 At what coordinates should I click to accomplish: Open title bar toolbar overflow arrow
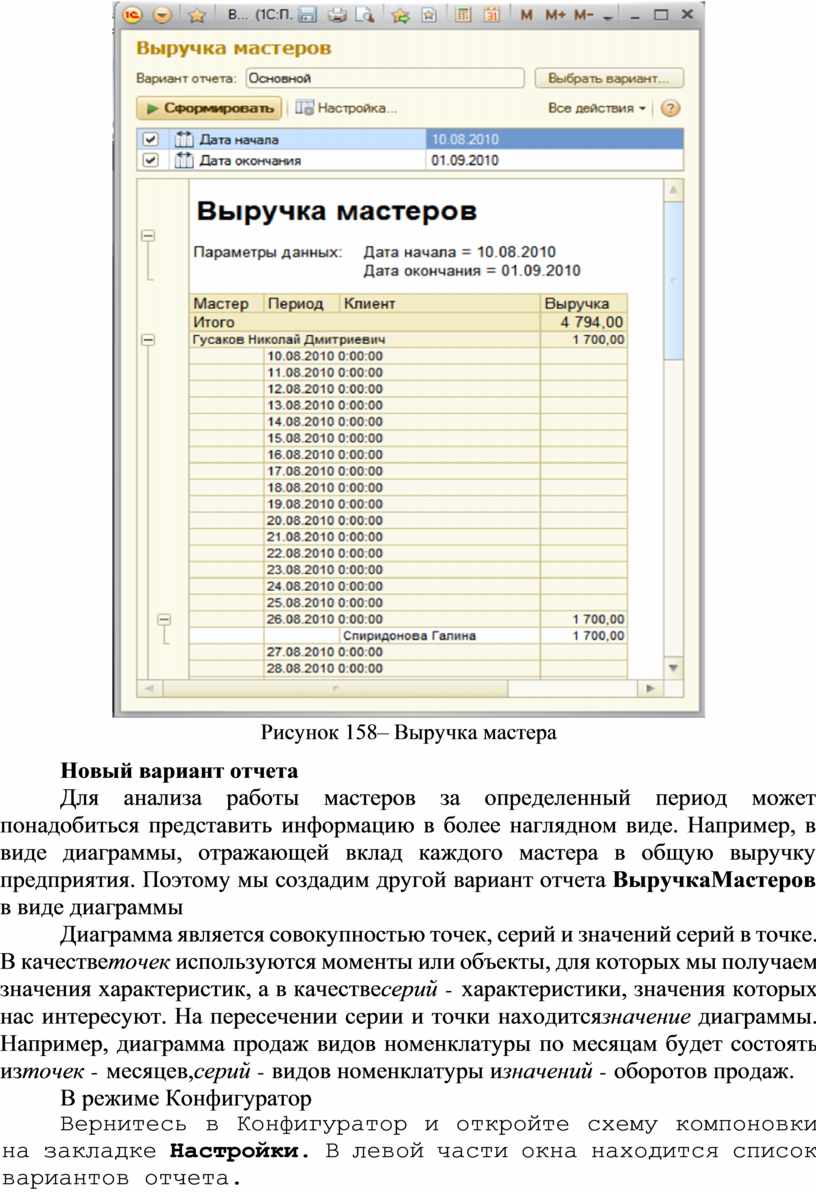607,16
